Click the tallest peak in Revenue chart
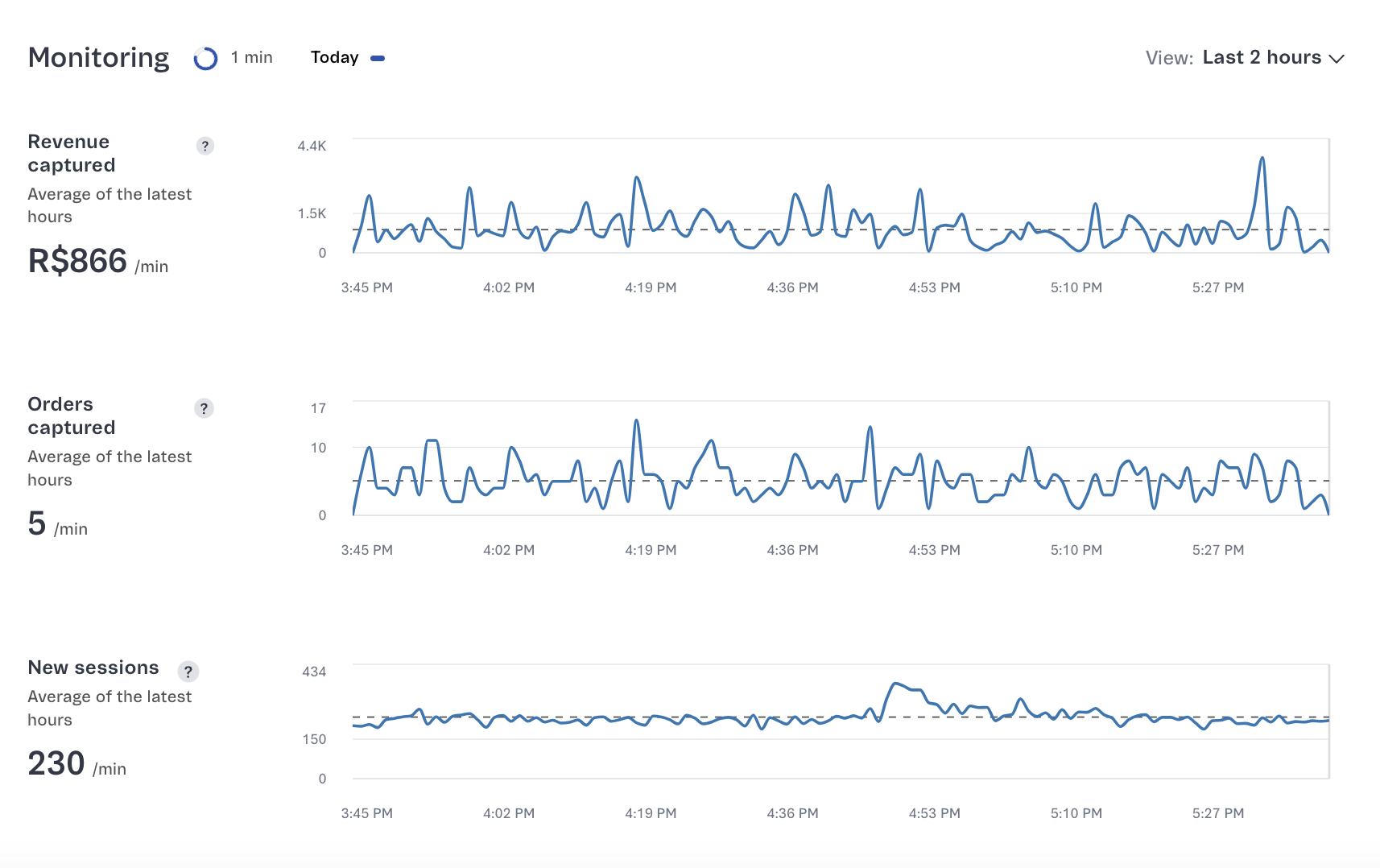 1262,159
